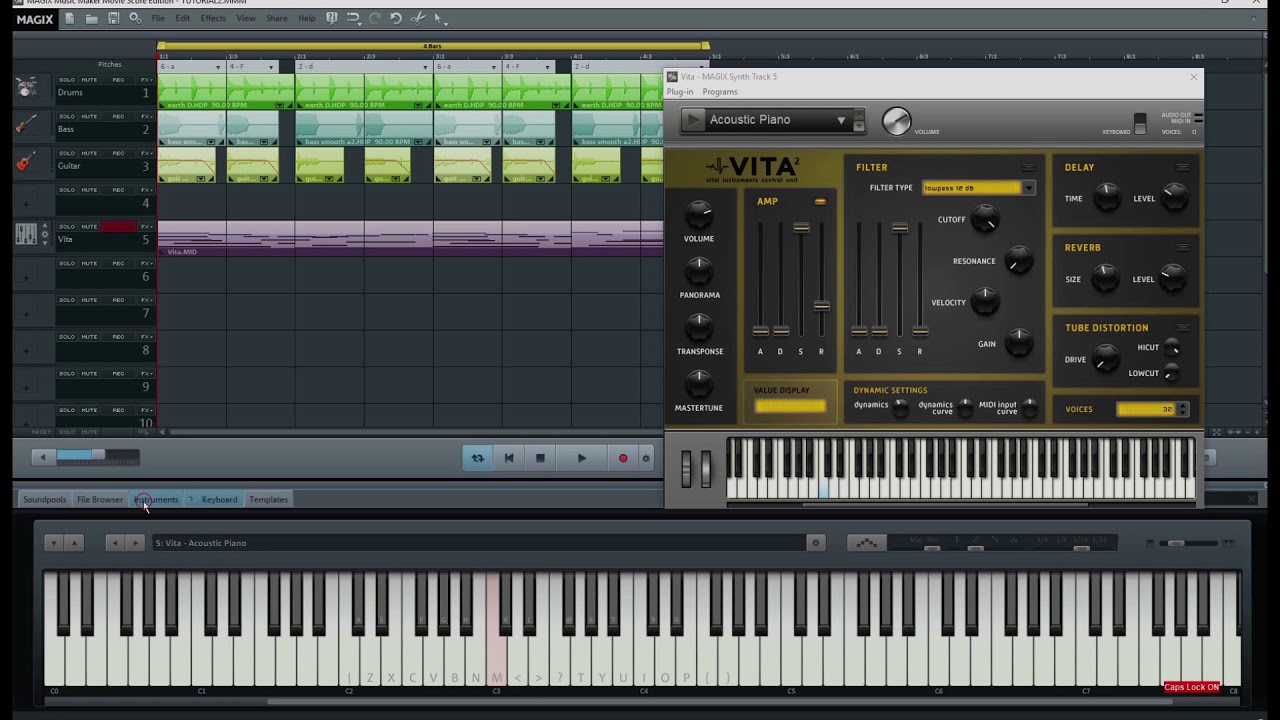Mute the Vita track
Screen dimensions: 1280x720
[x=89, y=227]
